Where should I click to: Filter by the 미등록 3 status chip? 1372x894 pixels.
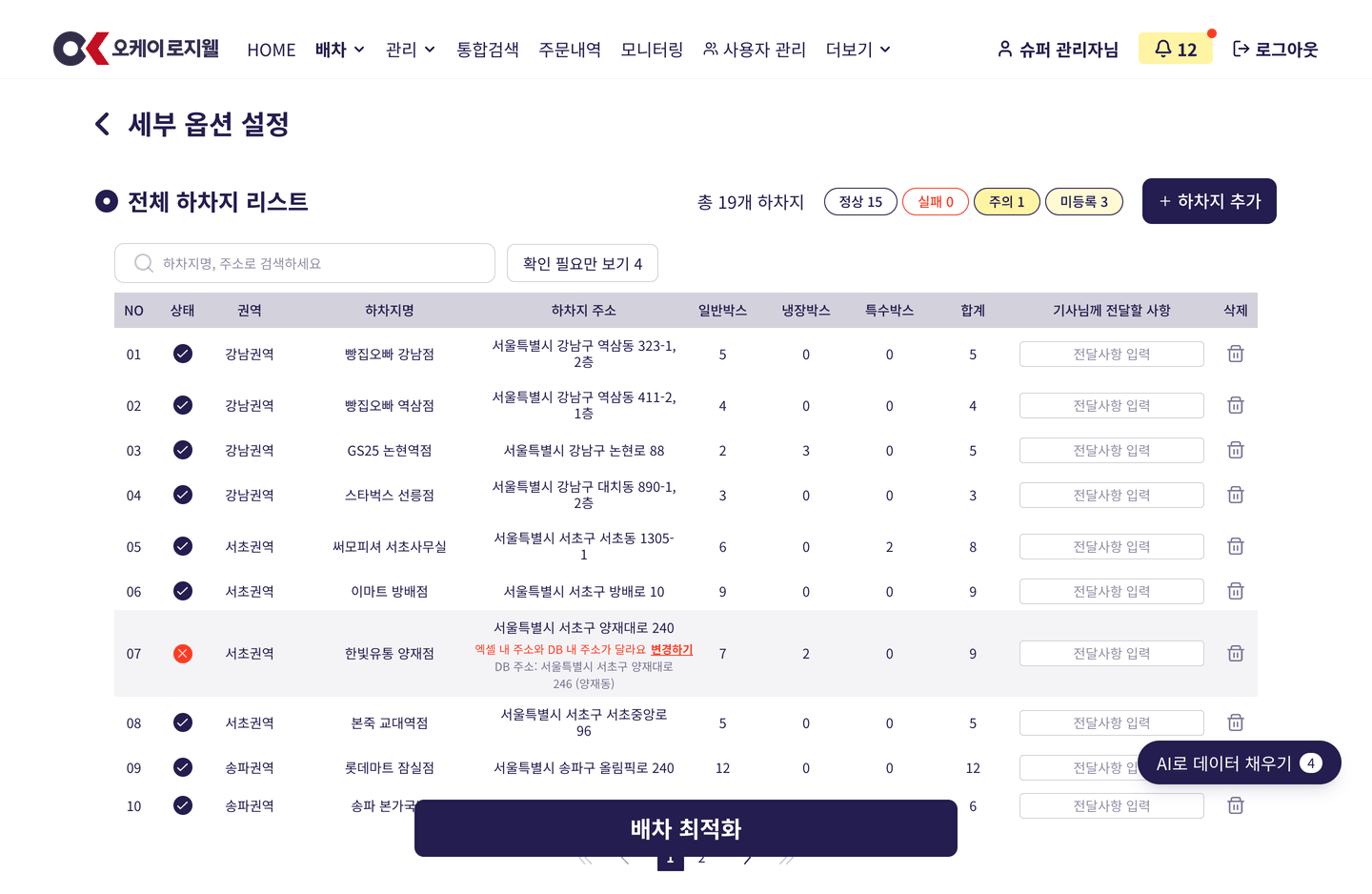tap(1084, 202)
